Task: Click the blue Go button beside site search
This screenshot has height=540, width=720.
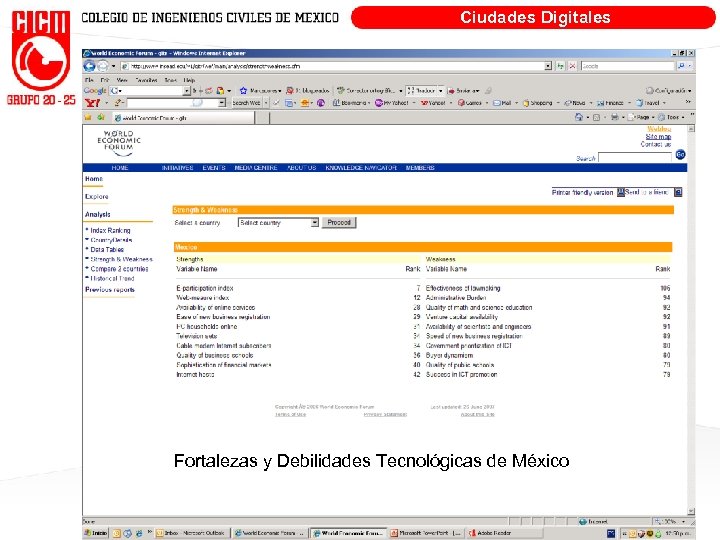Action: pyautogui.click(x=681, y=154)
